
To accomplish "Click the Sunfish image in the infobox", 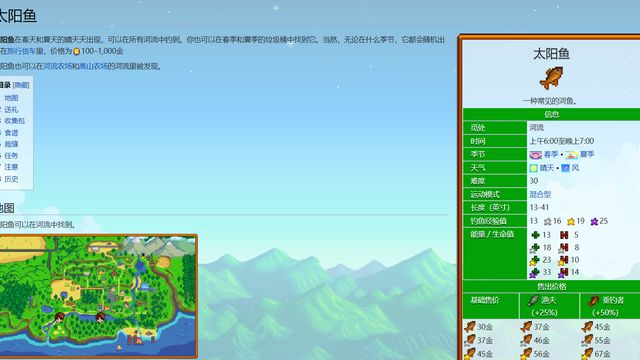I will pos(551,78).
